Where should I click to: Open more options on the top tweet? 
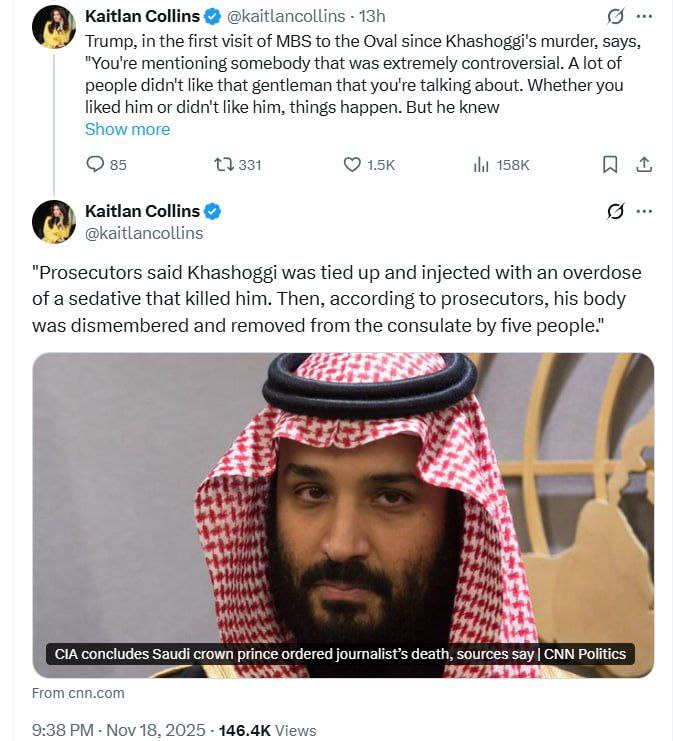pos(645,17)
